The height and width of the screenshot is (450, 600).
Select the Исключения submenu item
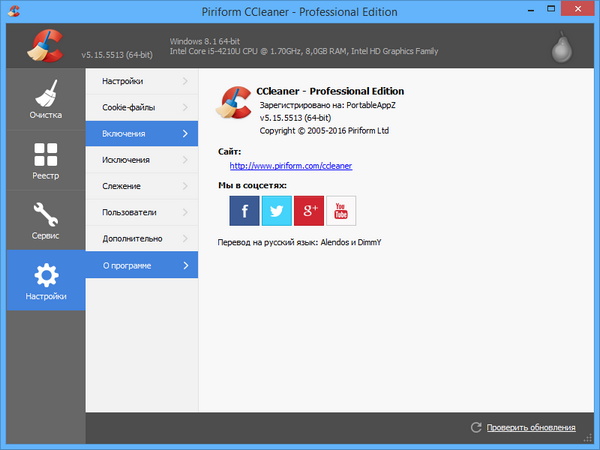(142, 160)
